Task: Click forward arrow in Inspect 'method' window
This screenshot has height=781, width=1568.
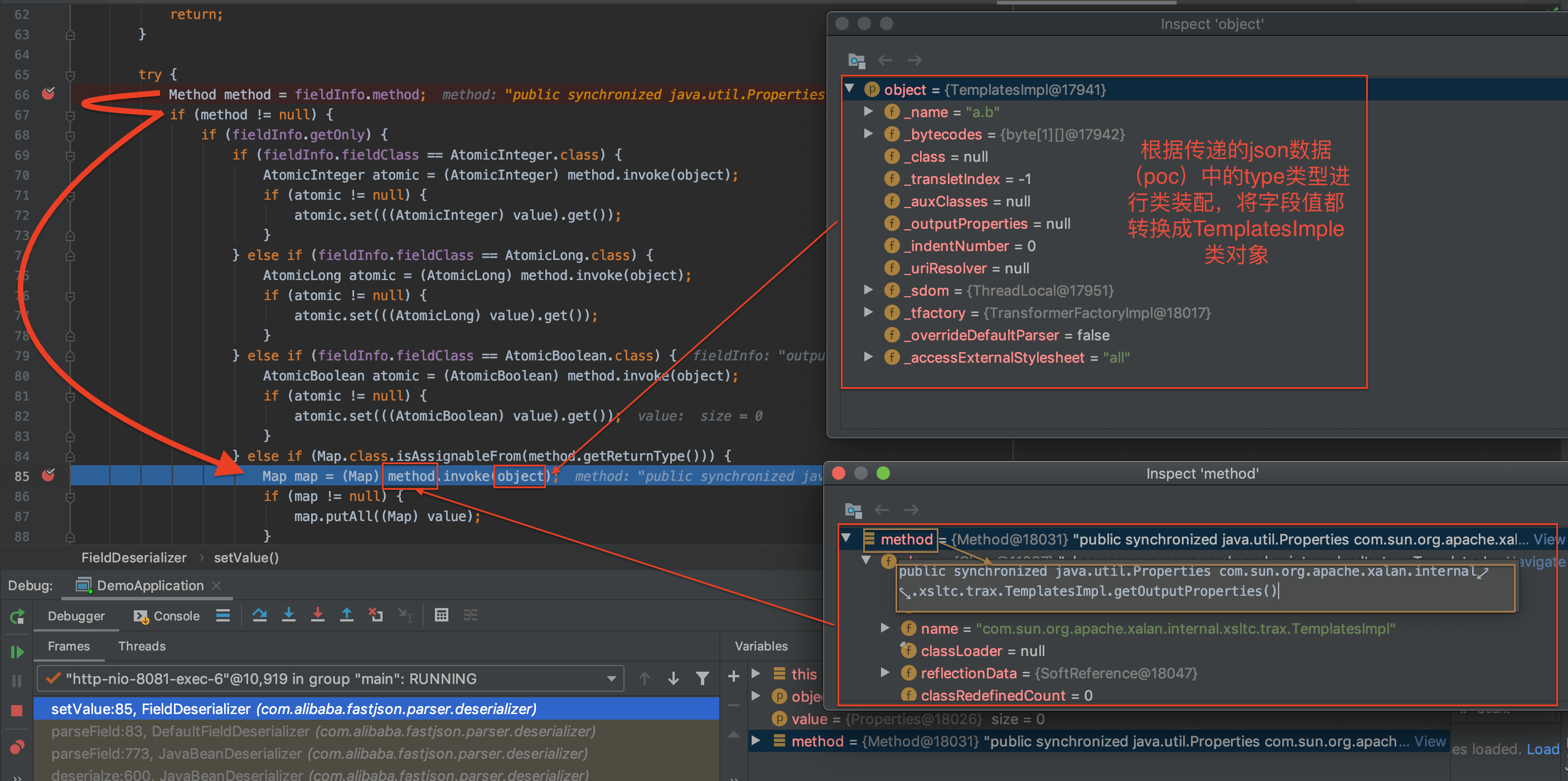Action: (911, 510)
